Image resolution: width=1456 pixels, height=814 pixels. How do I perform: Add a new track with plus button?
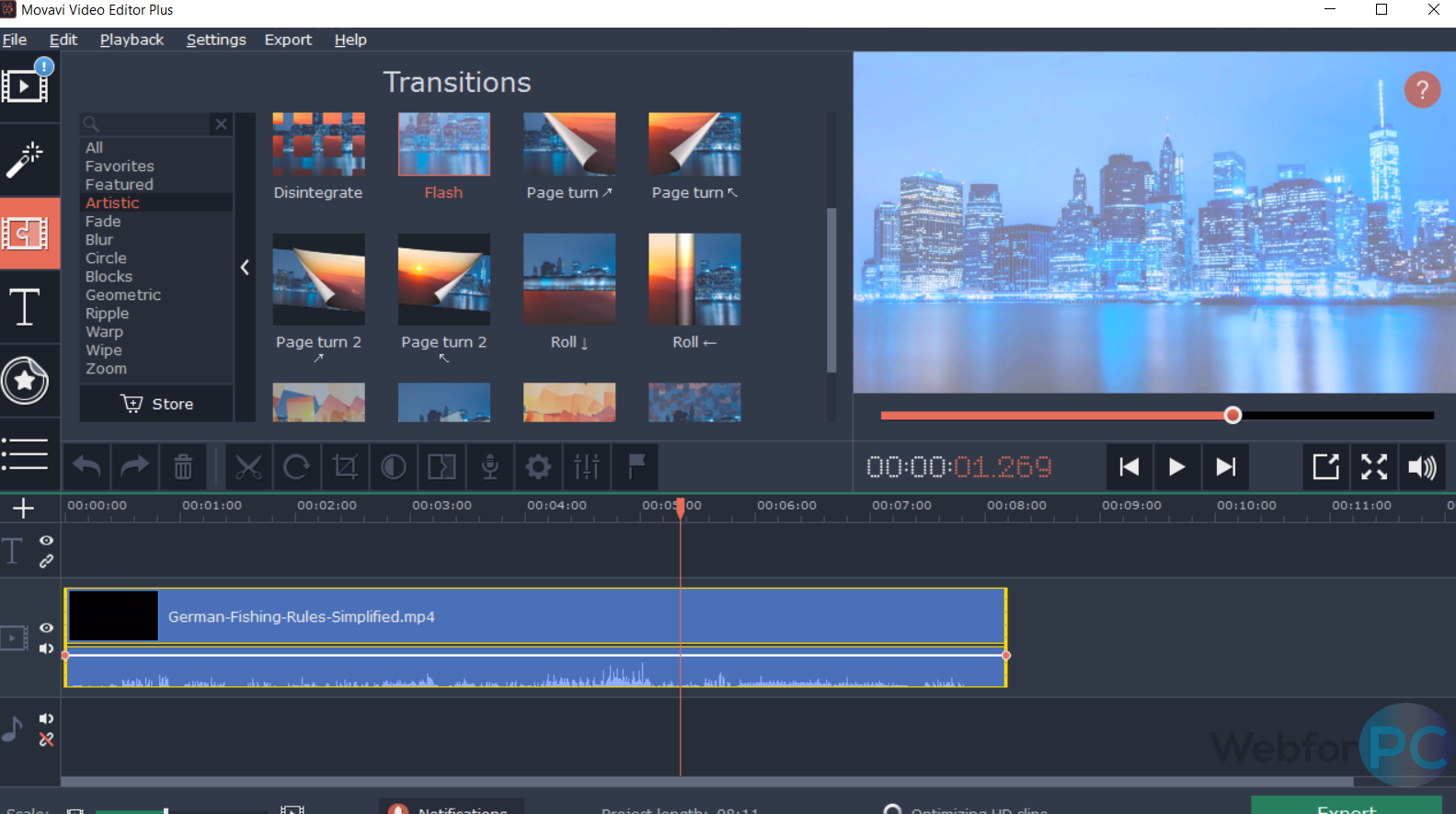pyautogui.click(x=24, y=509)
